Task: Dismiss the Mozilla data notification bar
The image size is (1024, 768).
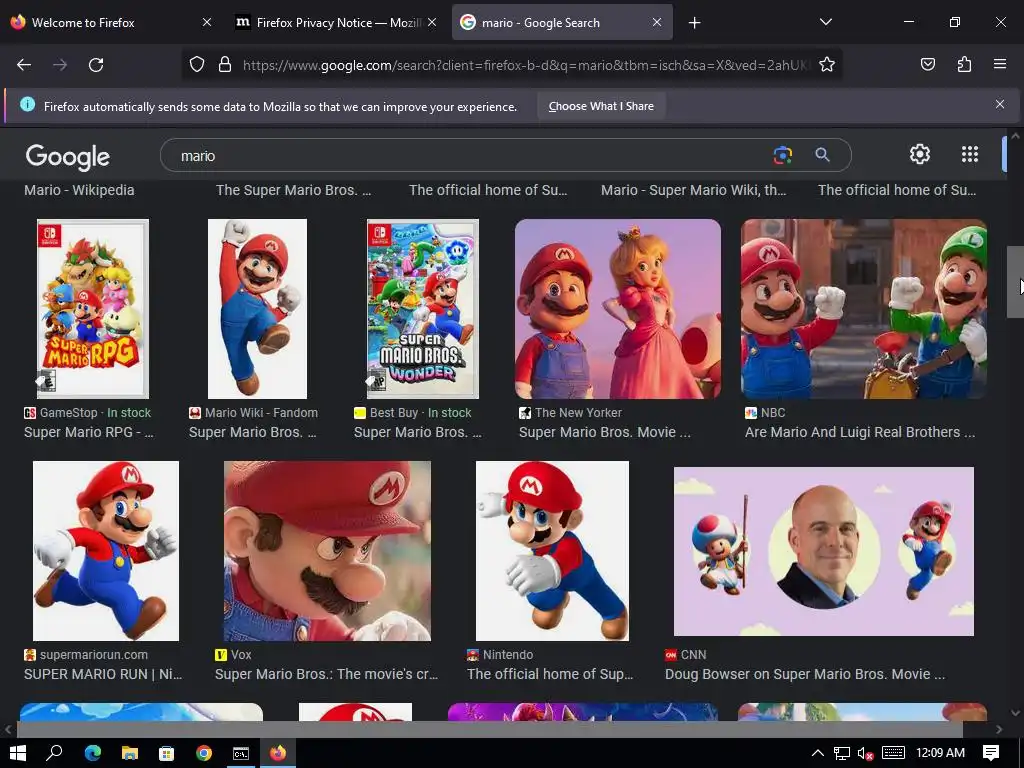Action: pos(1000,104)
